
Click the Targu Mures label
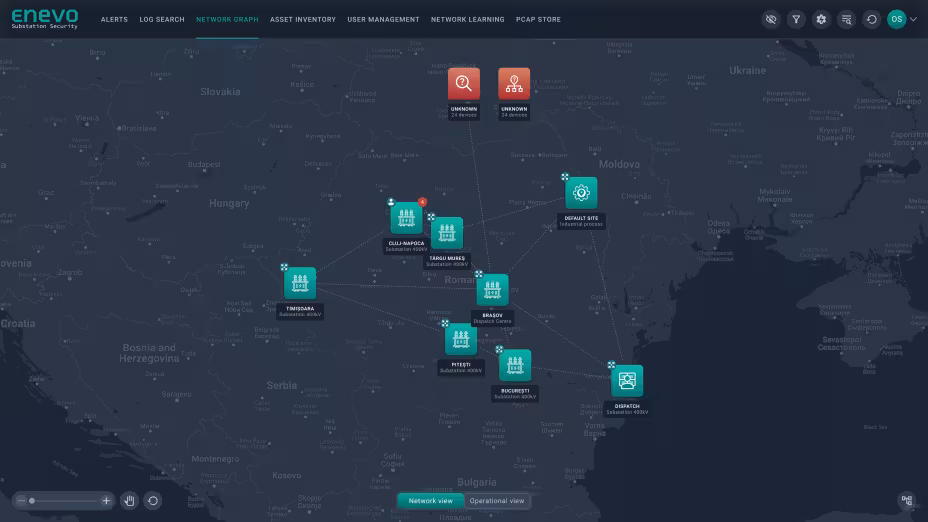pos(447,261)
